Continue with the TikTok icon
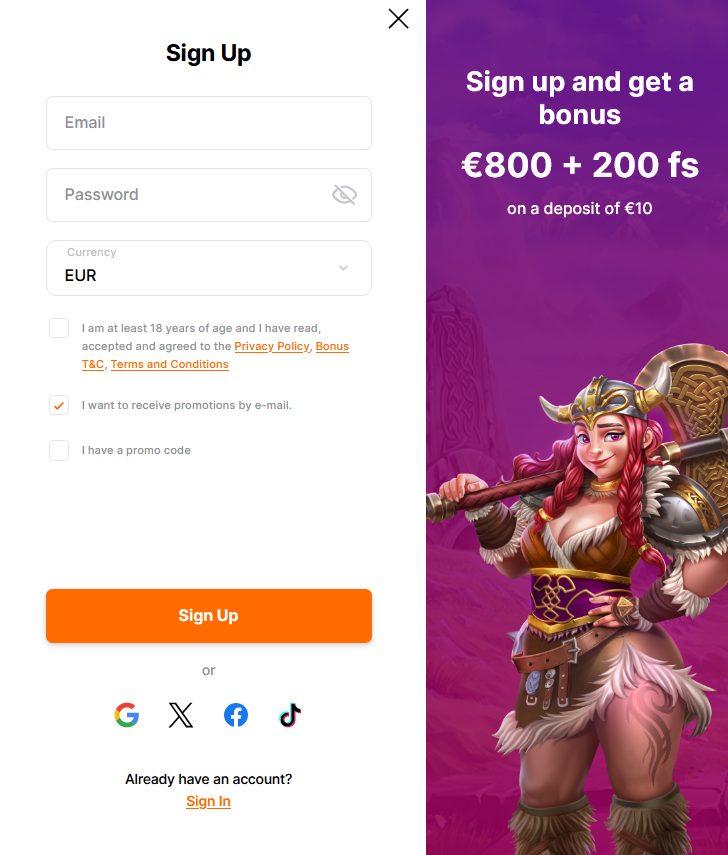 pos(290,715)
